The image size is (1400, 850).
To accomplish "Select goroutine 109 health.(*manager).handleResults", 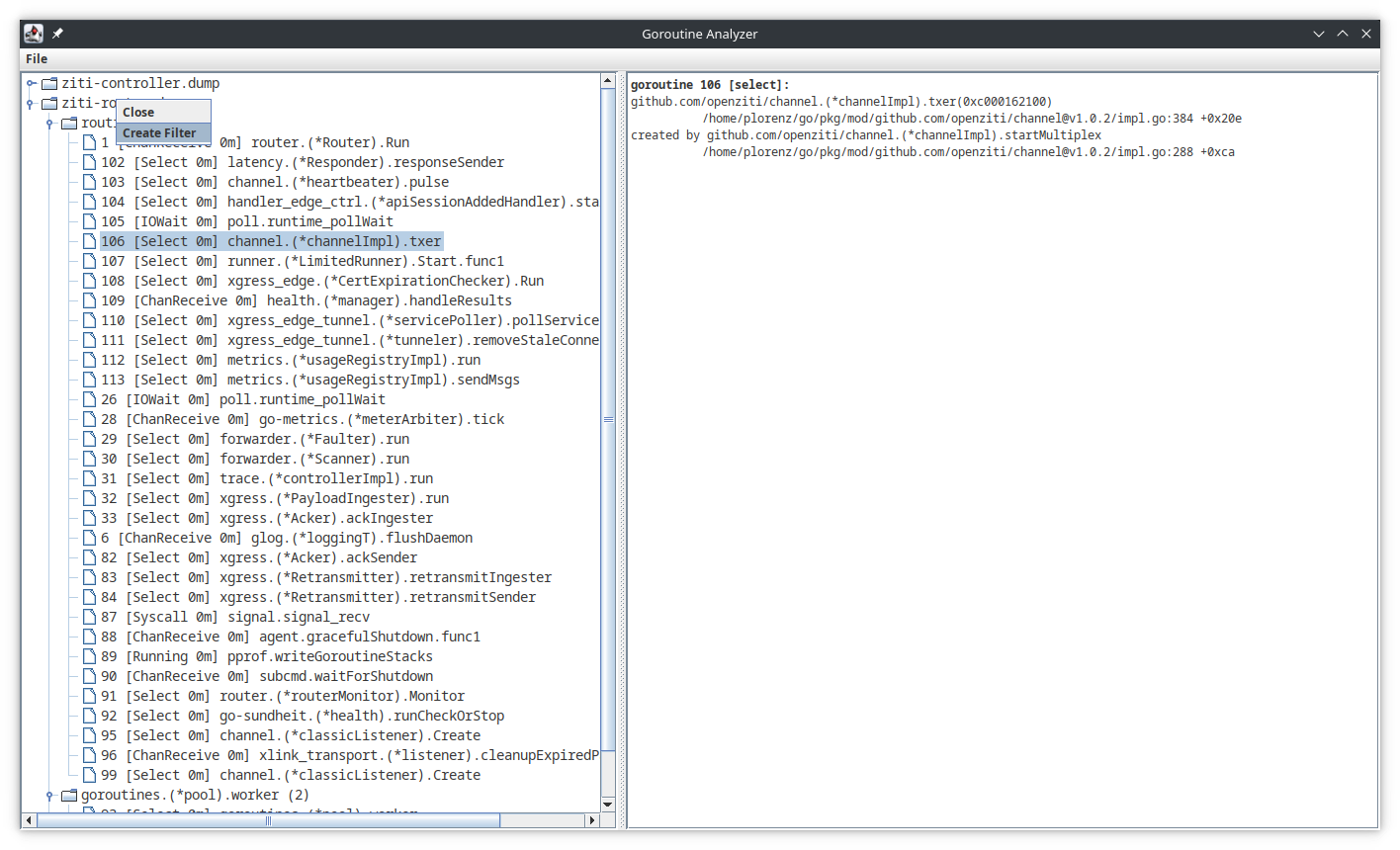I will point(306,300).
